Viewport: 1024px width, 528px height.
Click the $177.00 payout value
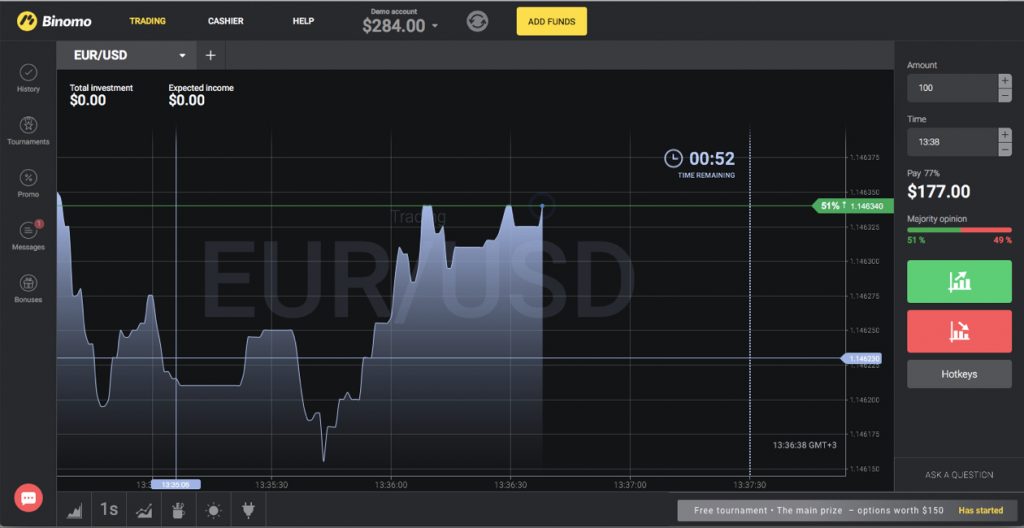pos(938,192)
